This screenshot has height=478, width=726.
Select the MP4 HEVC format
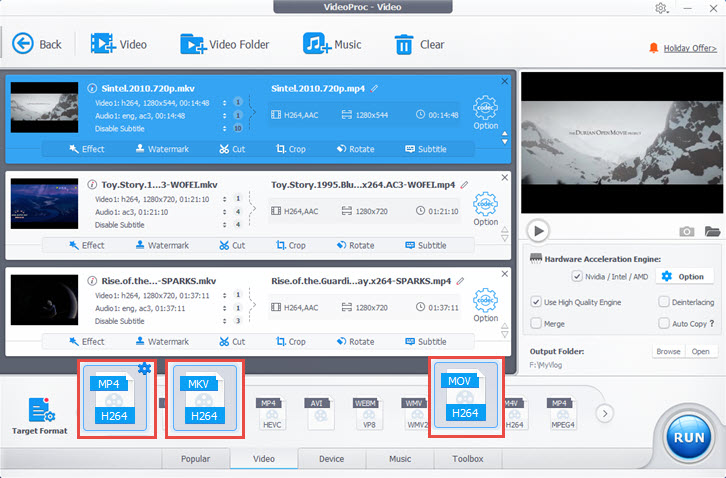(271, 414)
